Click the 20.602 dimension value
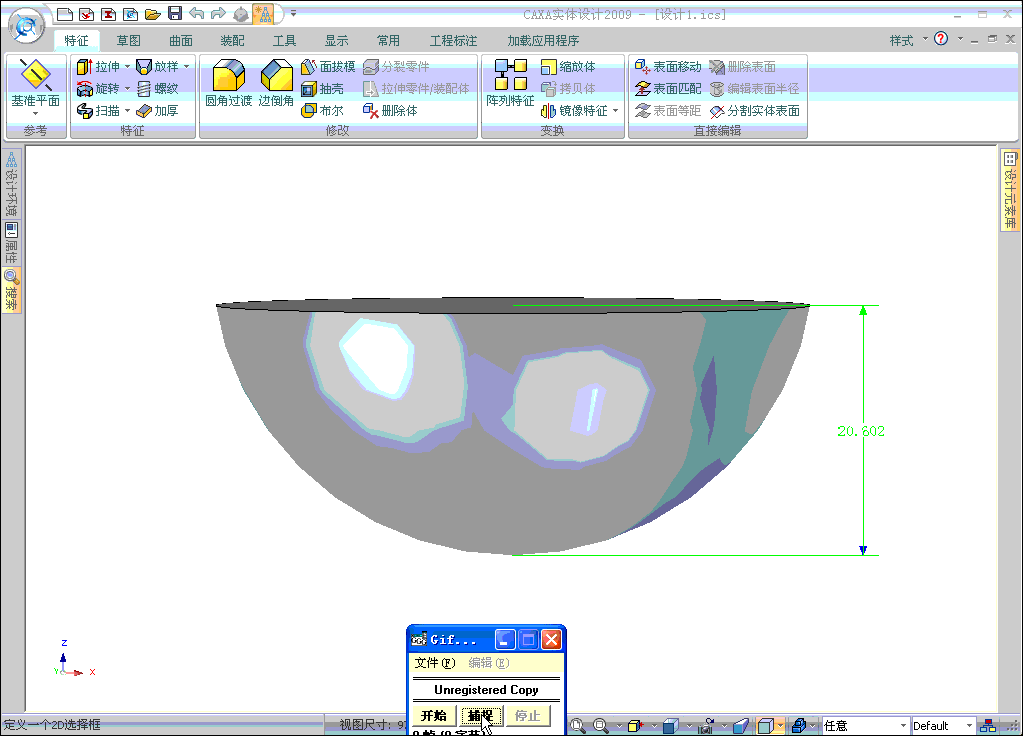 click(861, 431)
